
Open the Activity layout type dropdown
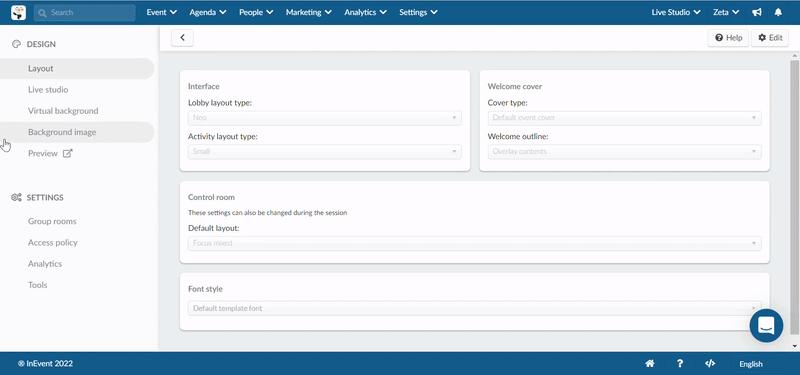[324, 152]
